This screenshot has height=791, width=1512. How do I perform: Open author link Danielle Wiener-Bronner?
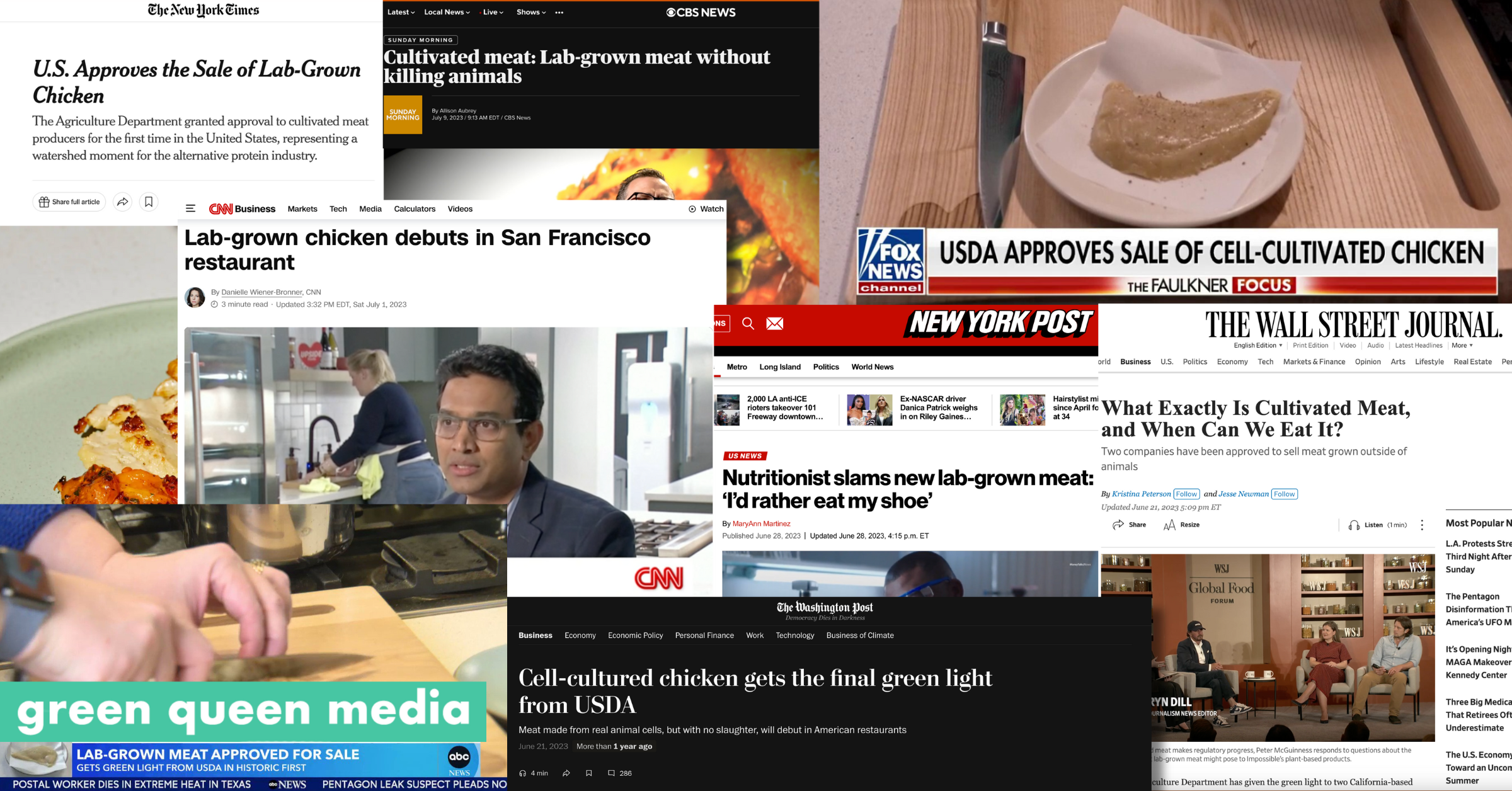click(x=261, y=292)
